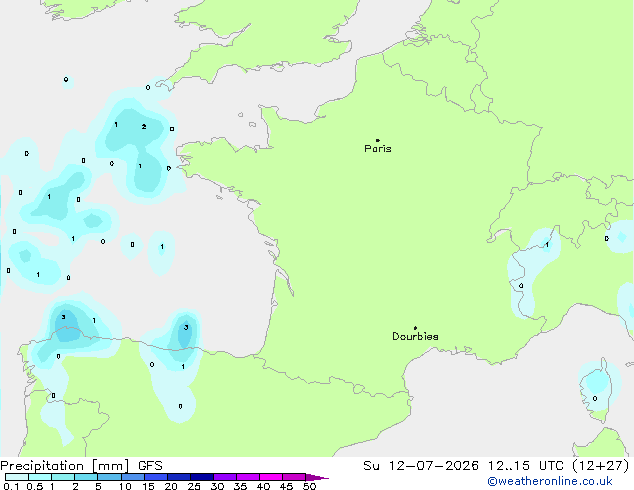Pick the lightest legend swatch from 0.1 to 0.5
634x490 pixels.
pos(17,477)
